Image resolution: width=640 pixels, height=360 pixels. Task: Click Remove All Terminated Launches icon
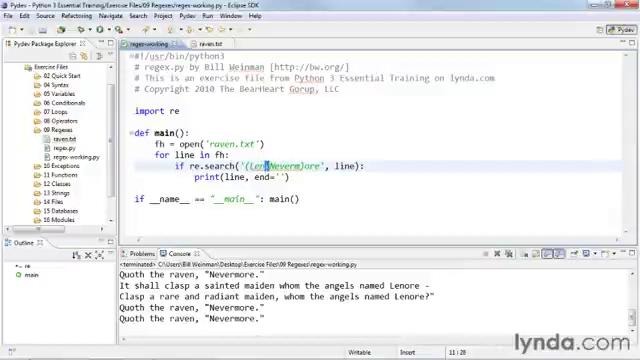pyautogui.click(x=509, y=254)
